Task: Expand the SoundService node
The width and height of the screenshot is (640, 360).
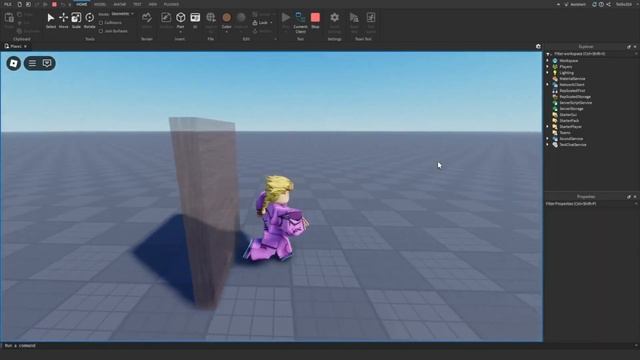Action: (x=548, y=138)
